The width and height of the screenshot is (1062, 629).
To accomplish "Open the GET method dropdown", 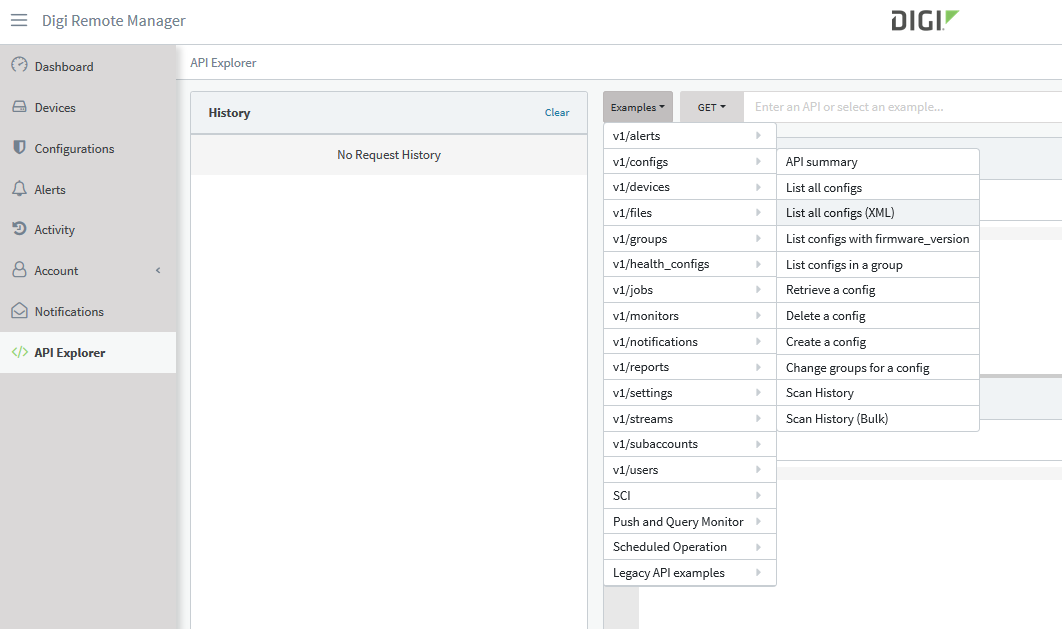I will [x=711, y=107].
